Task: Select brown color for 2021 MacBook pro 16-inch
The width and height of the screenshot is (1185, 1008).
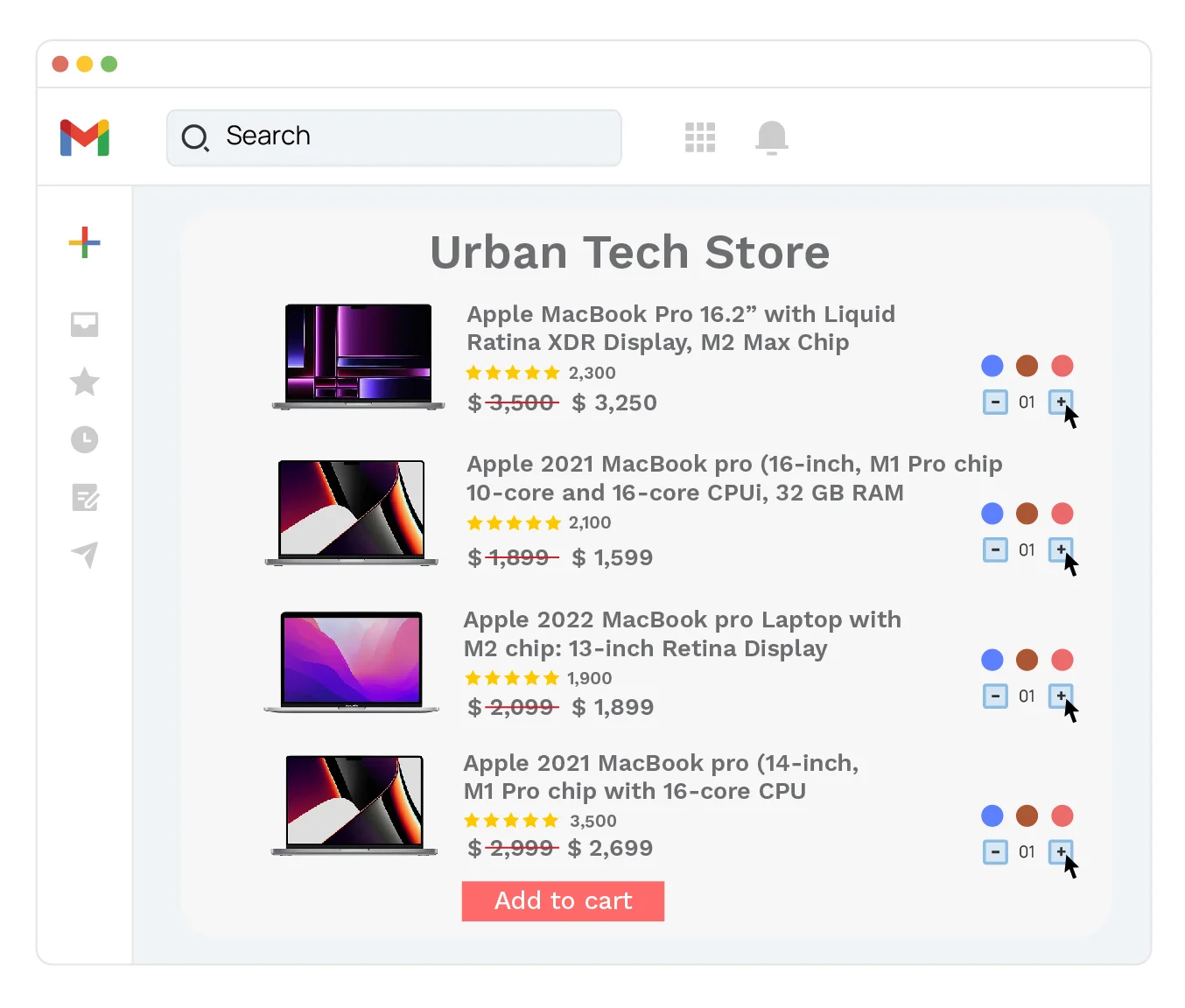Action: 1027,514
